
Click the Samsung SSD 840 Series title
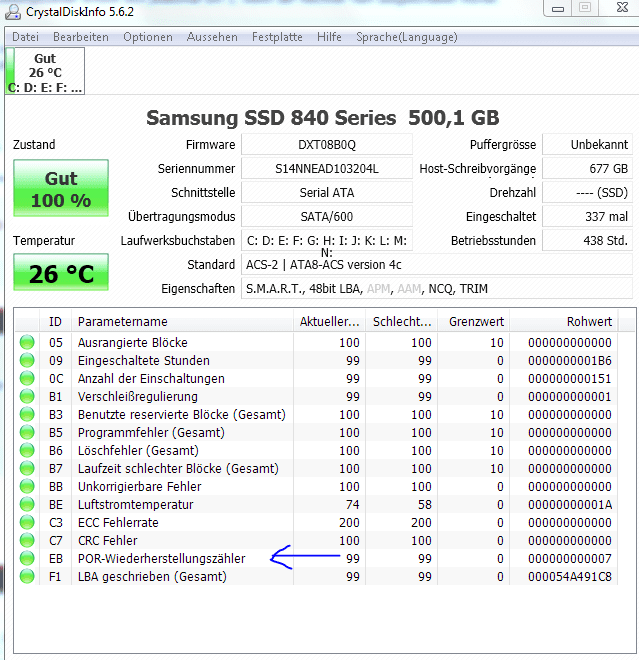tap(322, 118)
